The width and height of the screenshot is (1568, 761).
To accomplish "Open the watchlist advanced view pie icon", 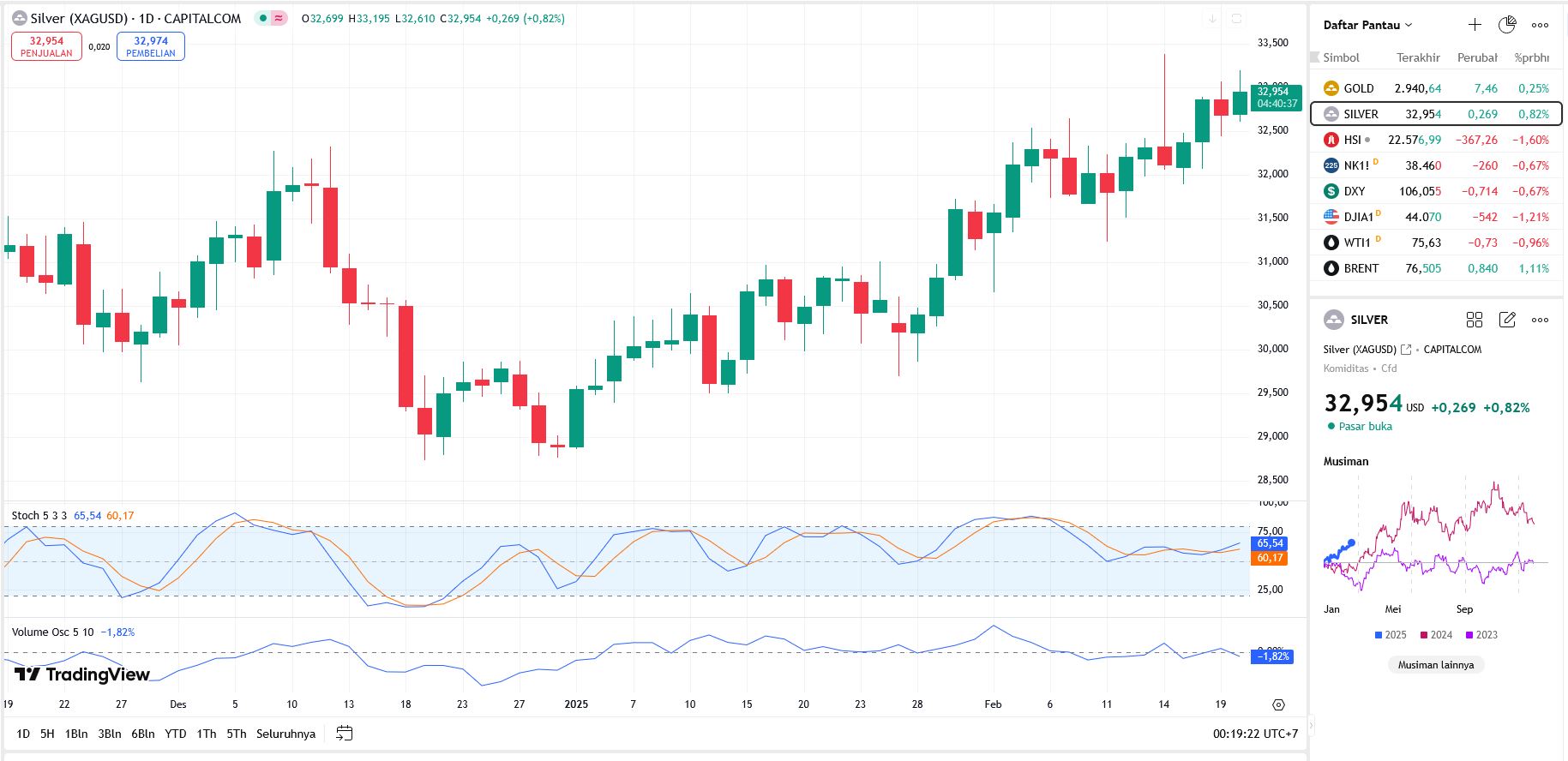I will (x=1506, y=25).
